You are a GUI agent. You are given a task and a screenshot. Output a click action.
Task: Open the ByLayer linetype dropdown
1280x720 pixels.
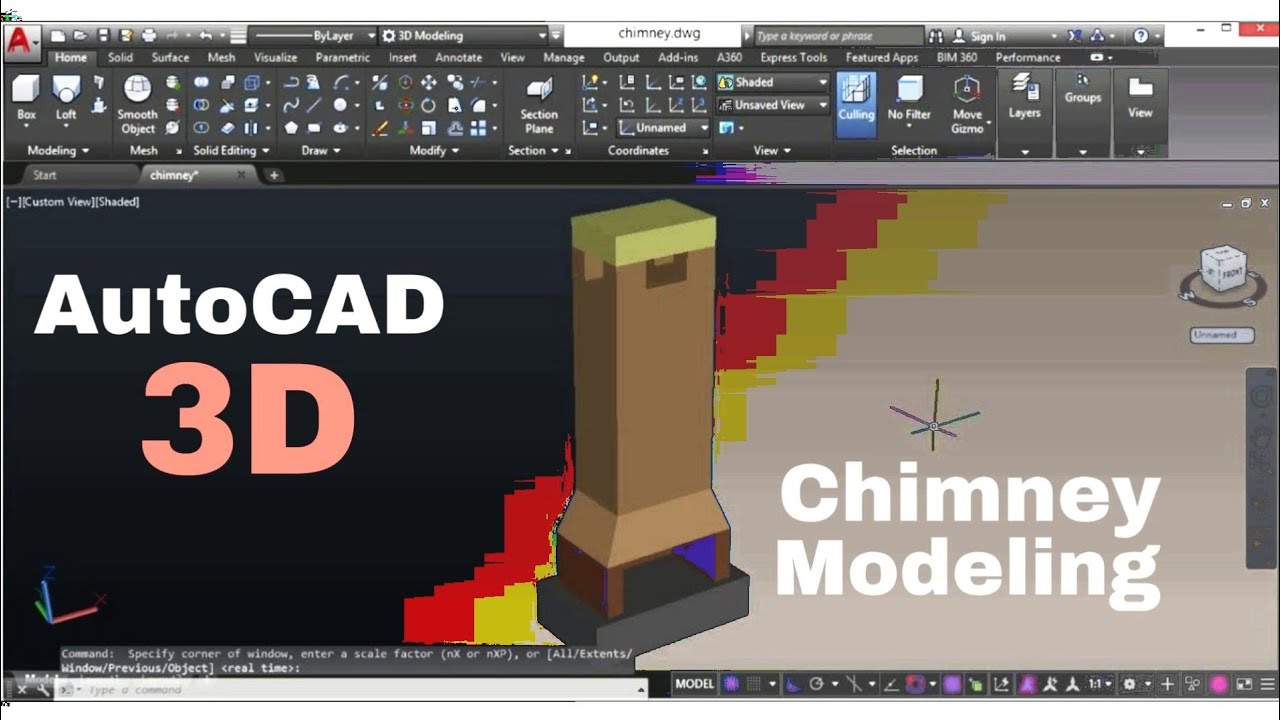pyautogui.click(x=314, y=36)
